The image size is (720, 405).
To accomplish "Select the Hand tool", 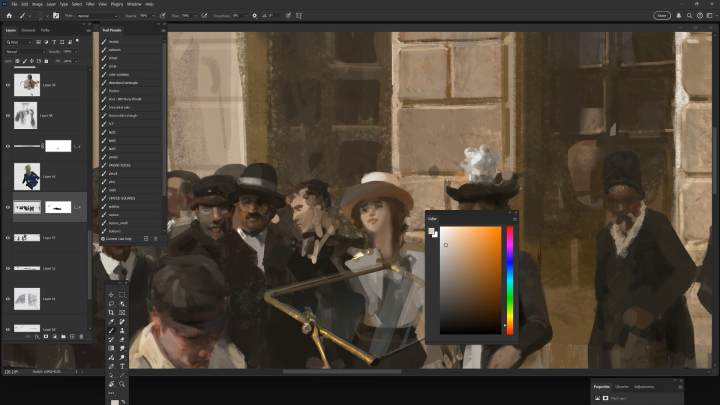I will pos(111,384).
